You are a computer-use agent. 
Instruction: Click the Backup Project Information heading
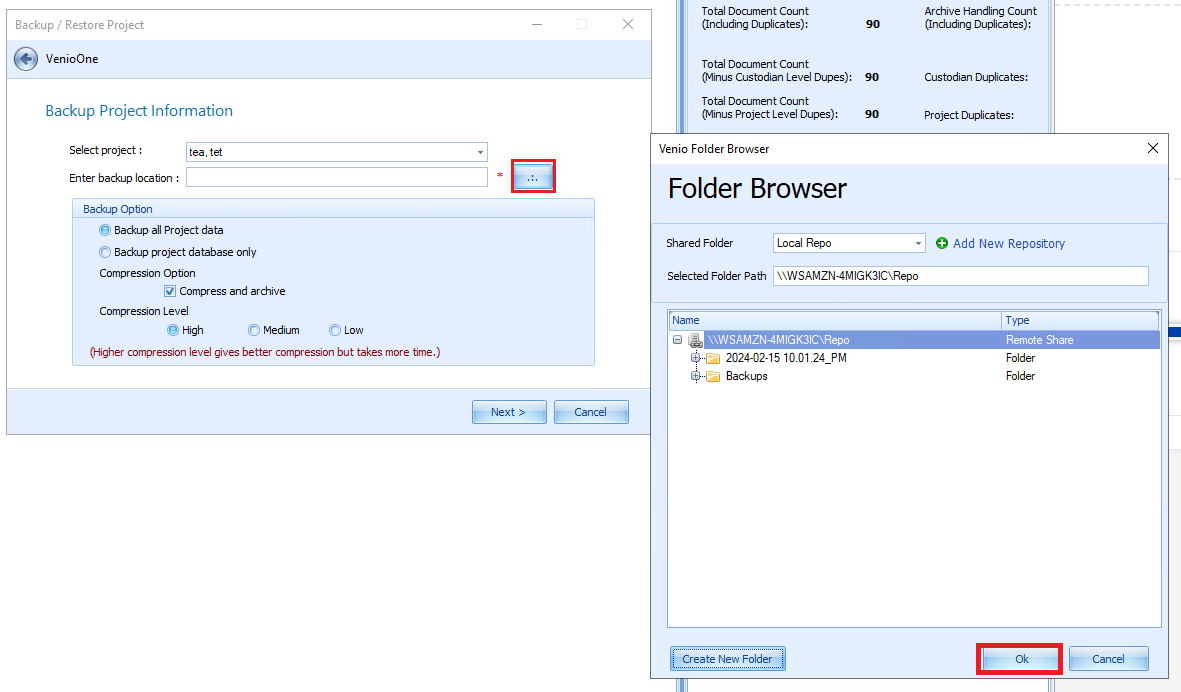tap(139, 111)
